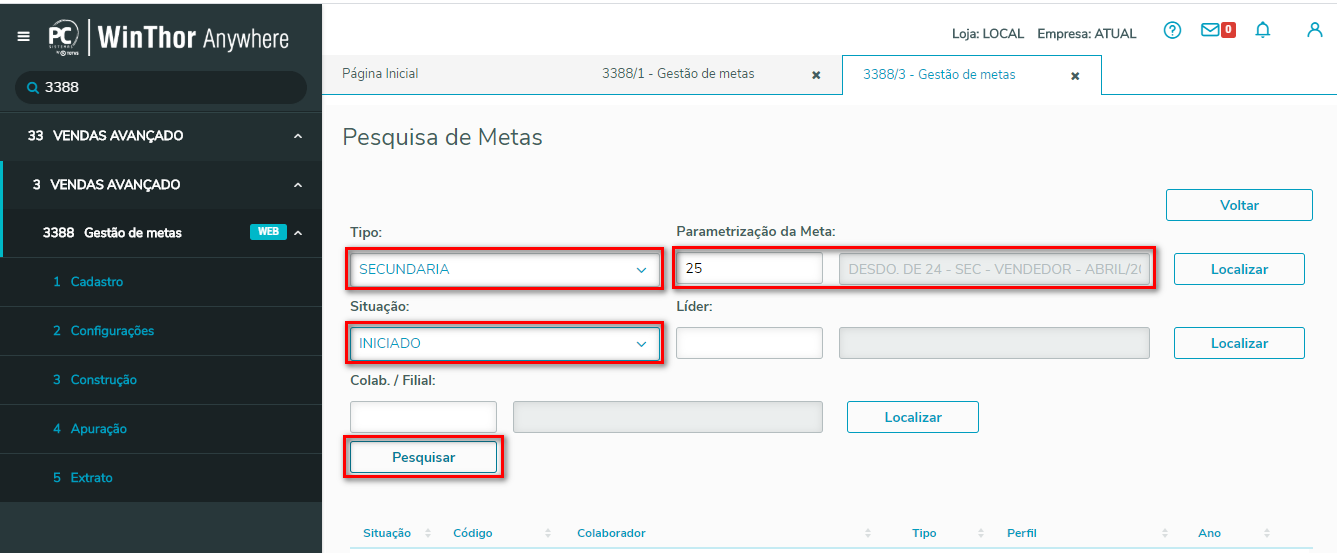Image resolution: width=1337 pixels, height=553 pixels.
Task: Open the Tipo dropdown
Action: pos(504,269)
